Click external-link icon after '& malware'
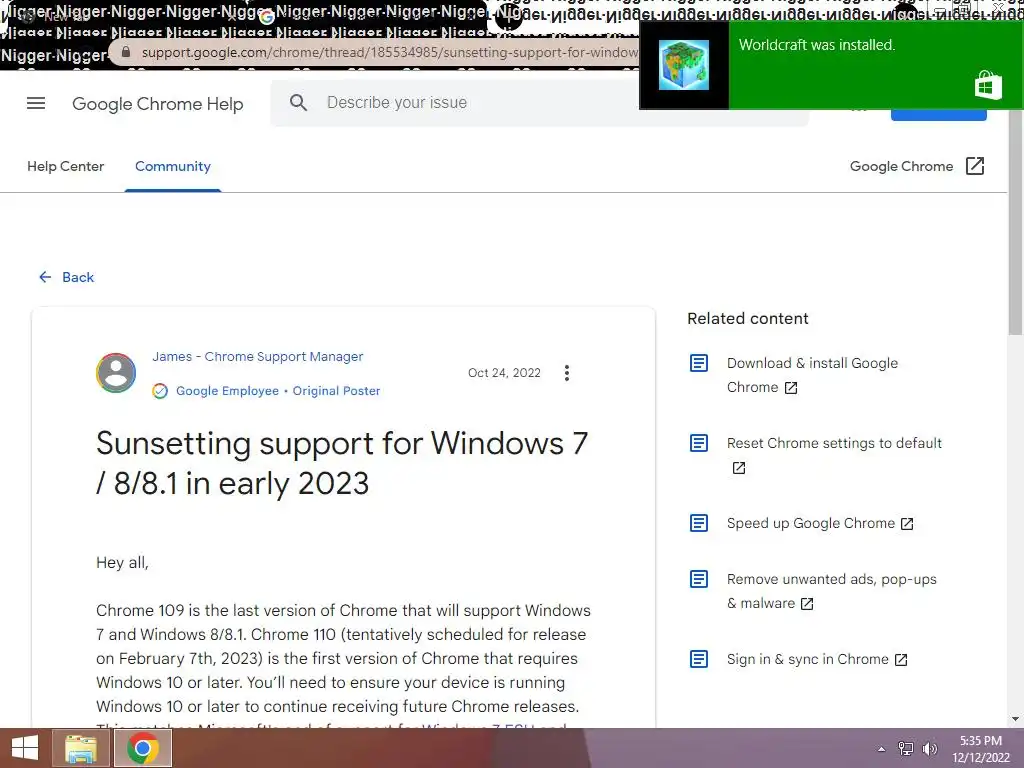1024x768 pixels. [807, 604]
